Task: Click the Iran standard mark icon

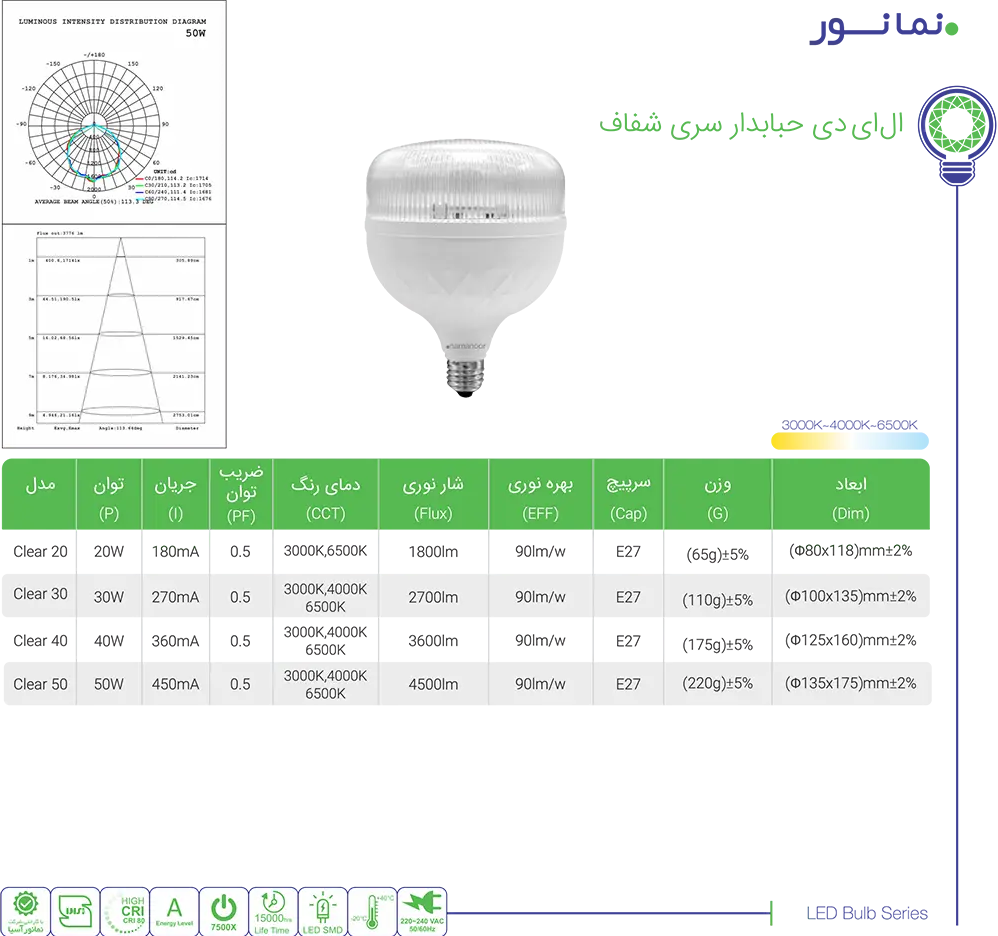Action: click(x=75, y=911)
